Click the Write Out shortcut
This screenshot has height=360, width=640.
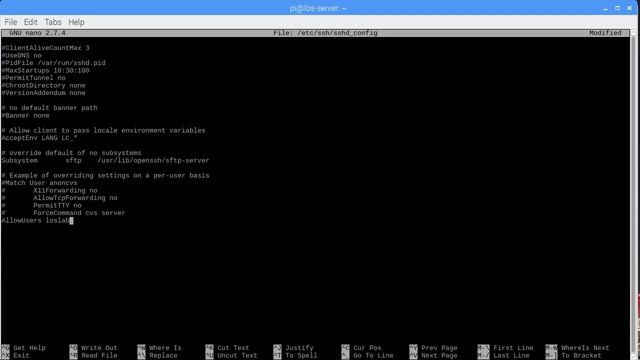click(93, 348)
